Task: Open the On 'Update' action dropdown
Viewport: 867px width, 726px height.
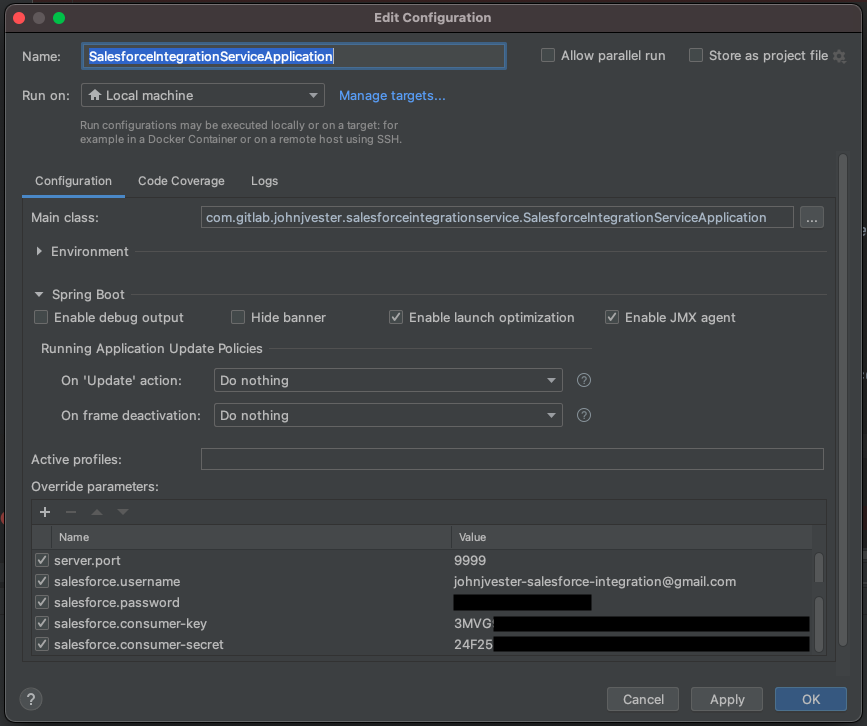Action: pyautogui.click(x=388, y=381)
